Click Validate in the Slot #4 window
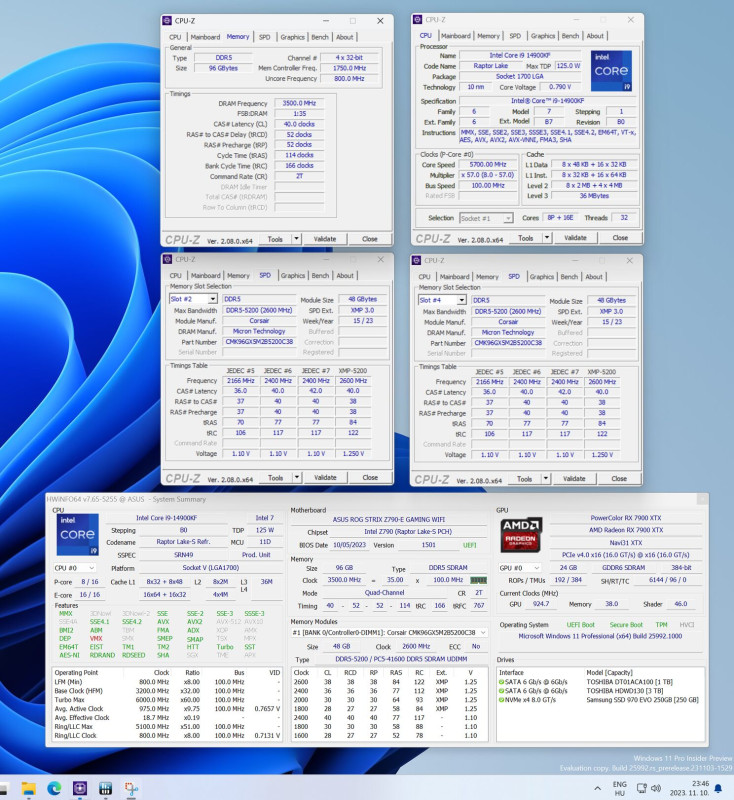This screenshot has height=800, width=734. click(574, 479)
